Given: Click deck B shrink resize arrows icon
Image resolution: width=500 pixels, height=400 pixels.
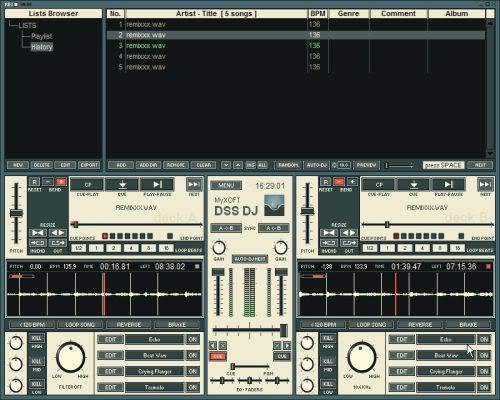Looking at the screenshot, I should point(329,233).
